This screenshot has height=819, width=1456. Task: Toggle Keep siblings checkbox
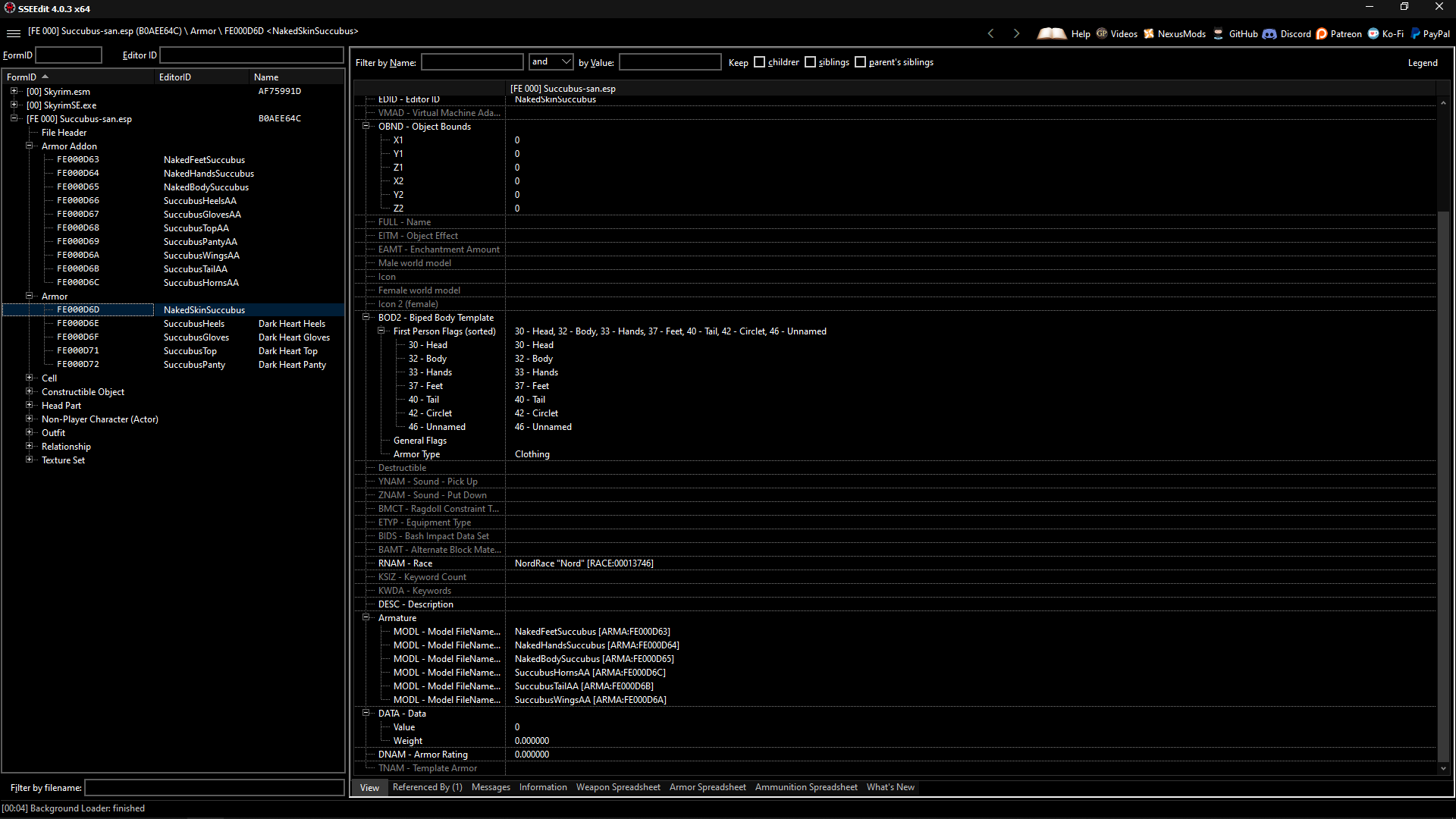[x=810, y=62]
